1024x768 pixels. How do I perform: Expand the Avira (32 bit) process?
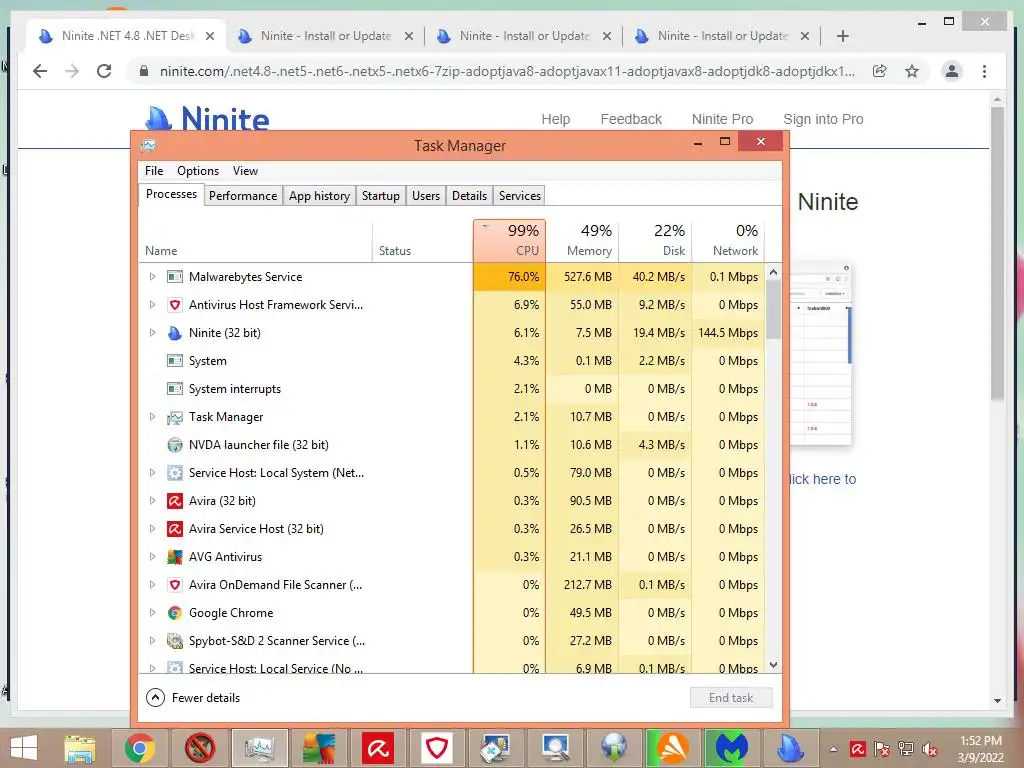[152, 501]
